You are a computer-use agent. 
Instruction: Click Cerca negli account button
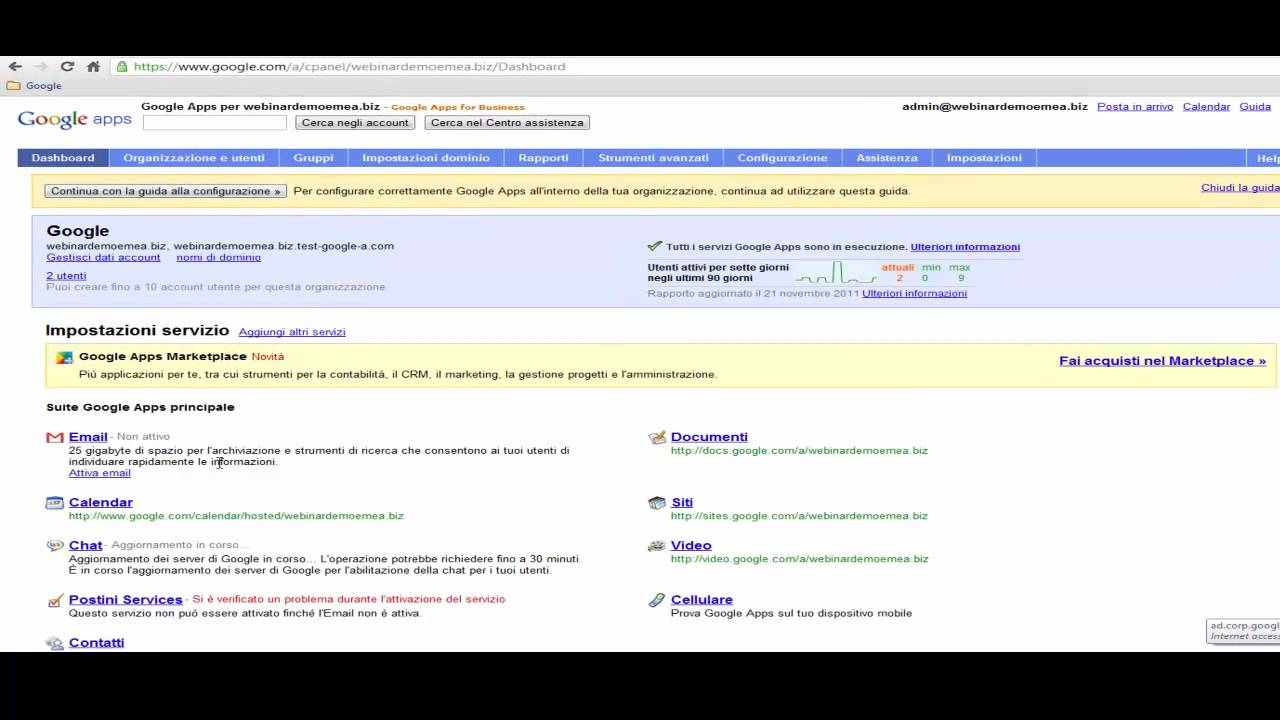tap(355, 123)
